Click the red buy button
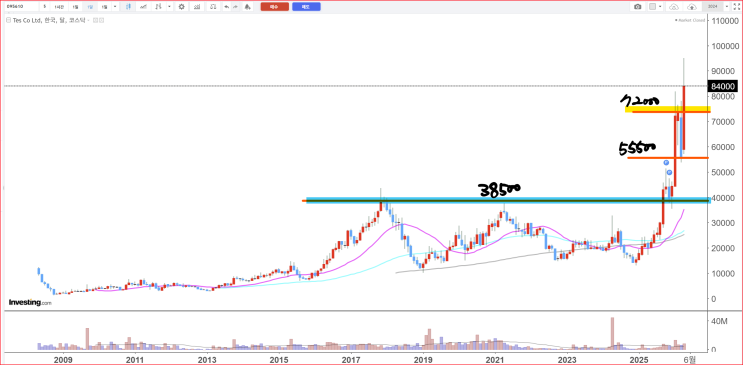The image size is (743, 365). [274, 7]
